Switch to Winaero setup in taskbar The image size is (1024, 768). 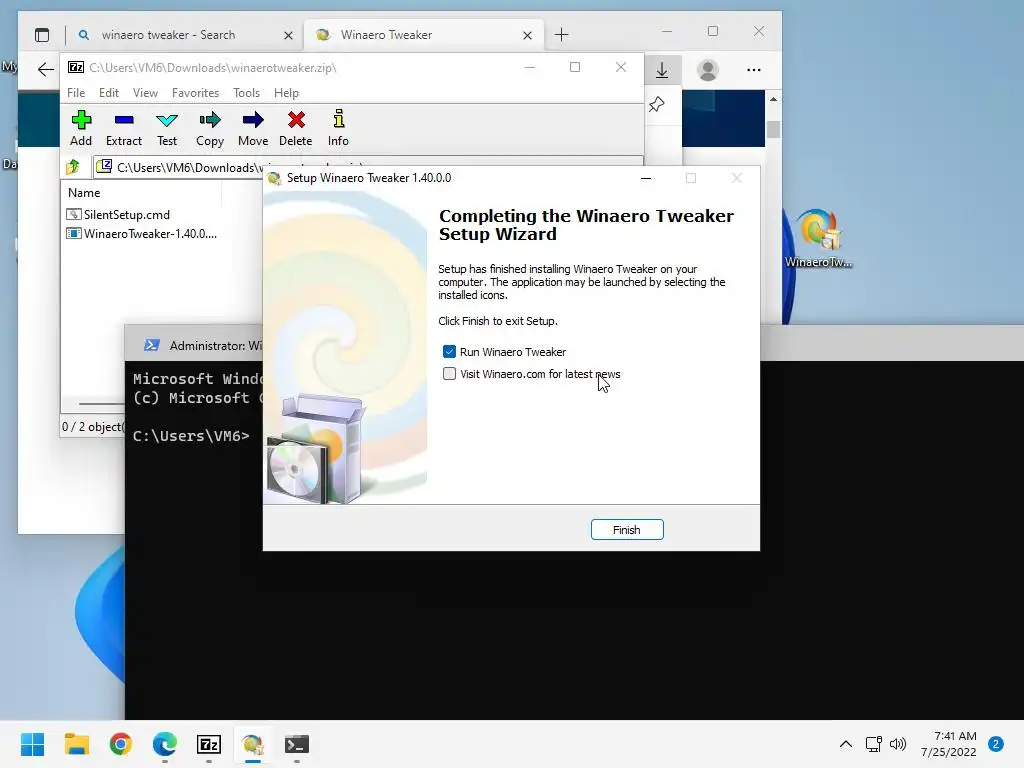tap(253, 744)
